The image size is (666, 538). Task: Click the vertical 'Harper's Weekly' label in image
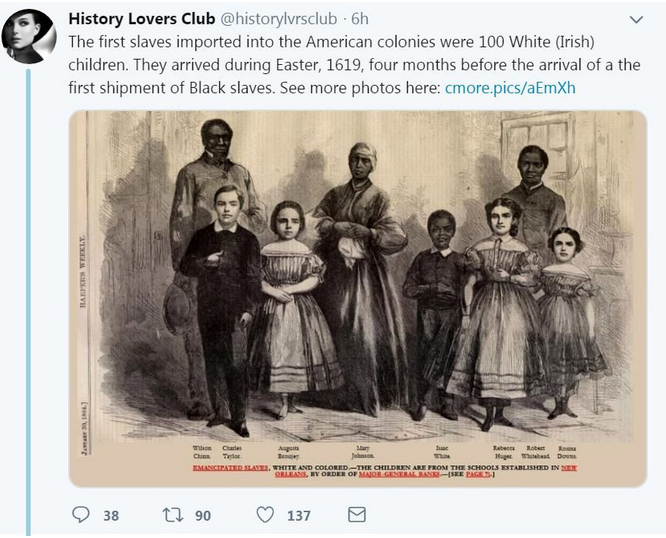click(83, 270)
